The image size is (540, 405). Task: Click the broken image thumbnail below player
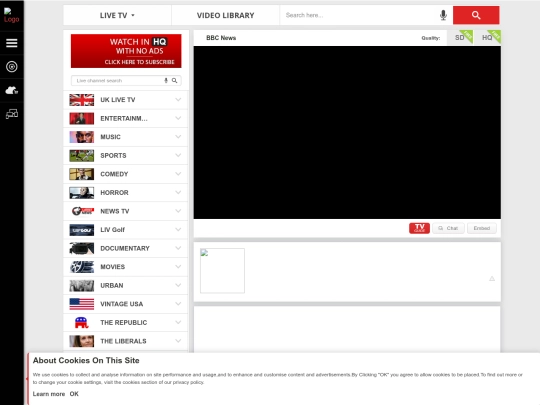click(x=222, y=271)
